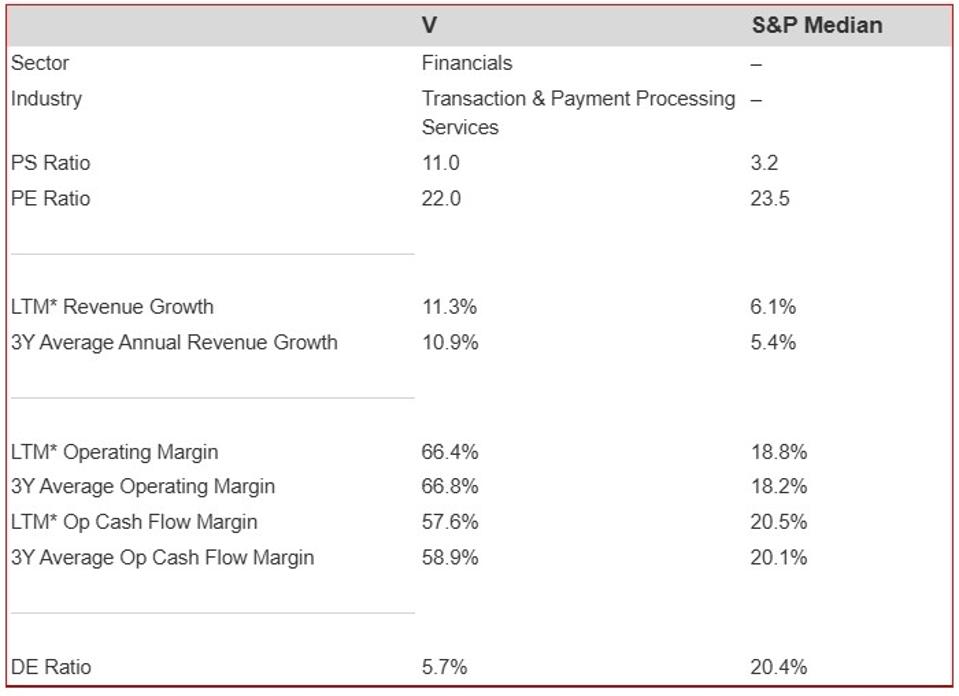Select the LTM* Revenue Growth label
Screen dimensions: 959x696
(x=112, y=306)
